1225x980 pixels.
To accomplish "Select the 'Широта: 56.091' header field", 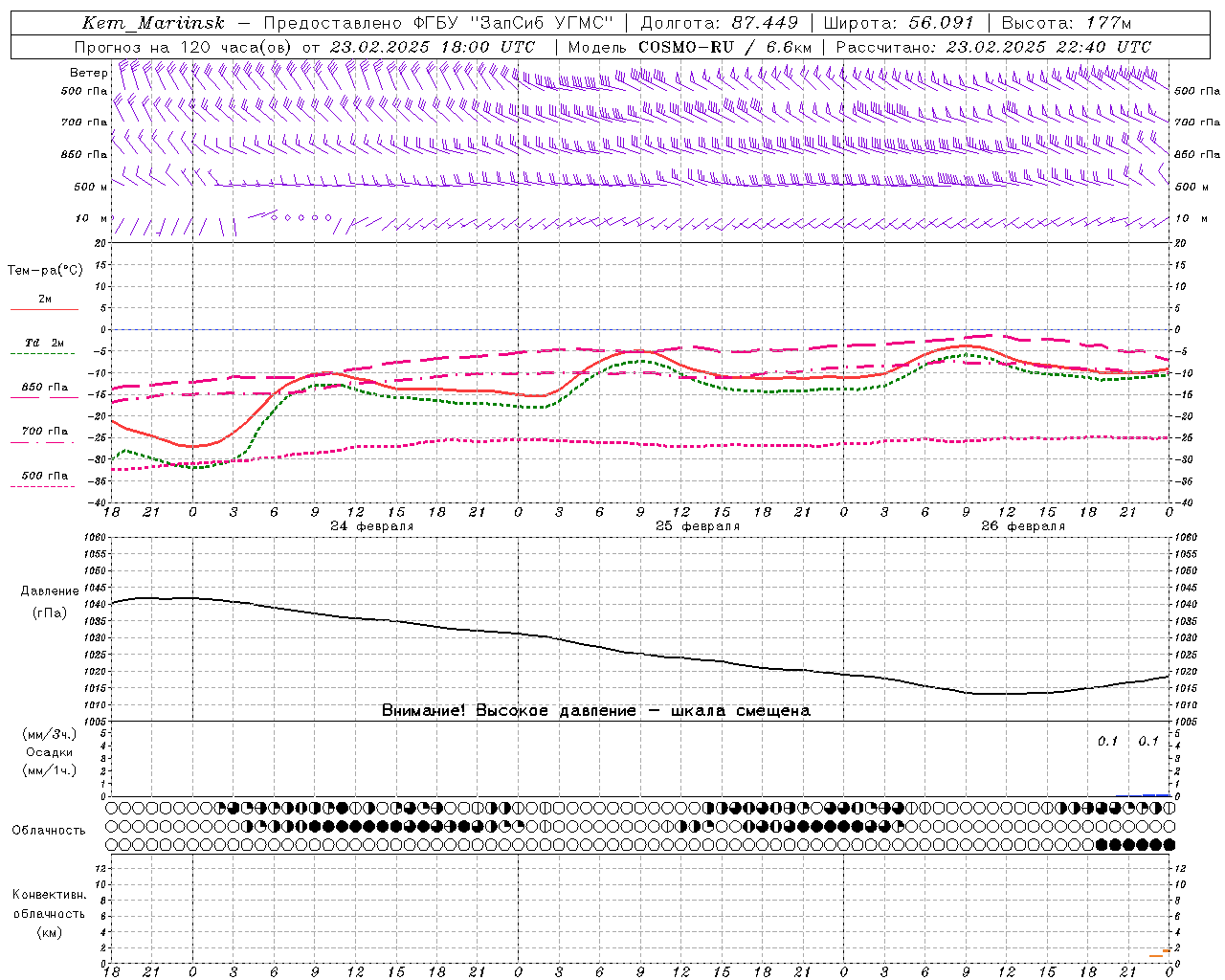I will pyautogui.click(x=898, y=23).
